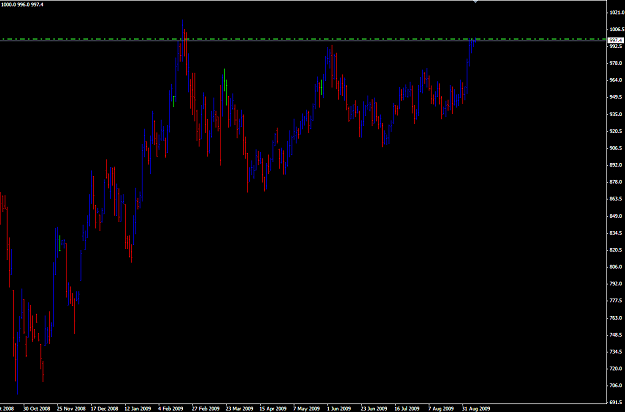Image resolution: width=625 pixels, height=412 pixels.
Task: Click the 734.5 price scale label
Action: click(x=616, y=352)
